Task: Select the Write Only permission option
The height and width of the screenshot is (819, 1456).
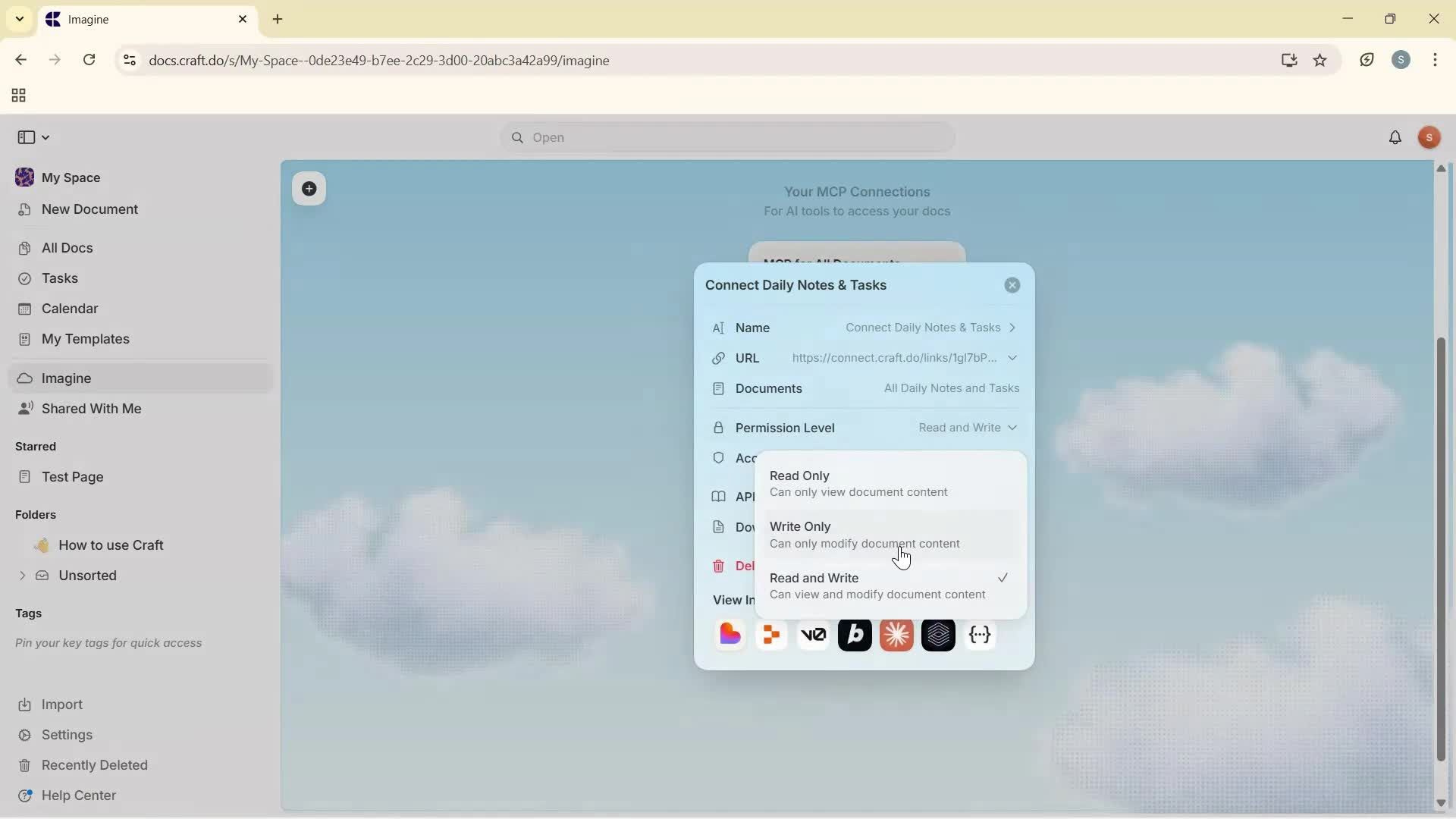Action: [864, 534]
